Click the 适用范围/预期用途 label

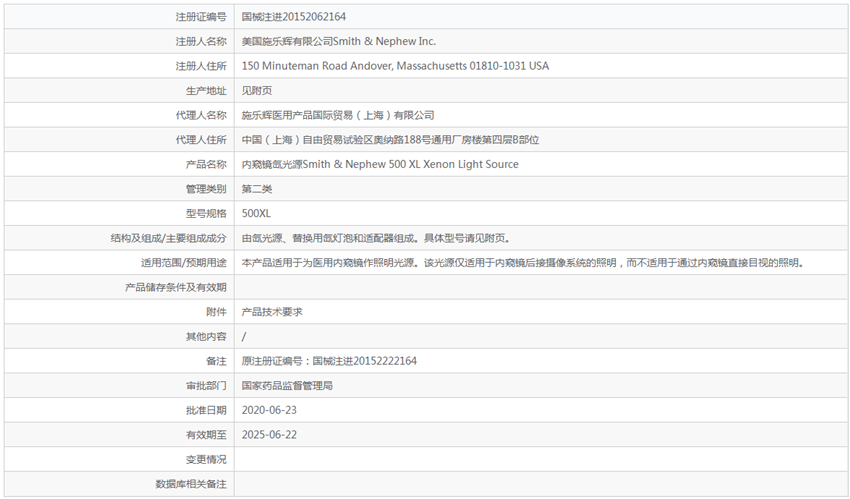[x=184, y=263]
